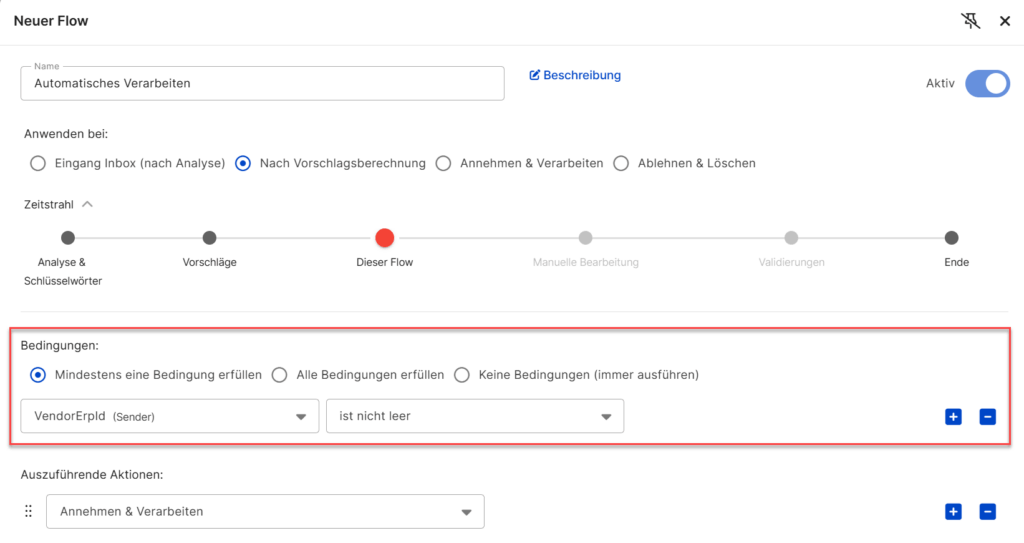This screenshot has height=543, width=1024.
Task: Open the 'ist nicht leer' operator dropdown
Action: tap(475, 416)
